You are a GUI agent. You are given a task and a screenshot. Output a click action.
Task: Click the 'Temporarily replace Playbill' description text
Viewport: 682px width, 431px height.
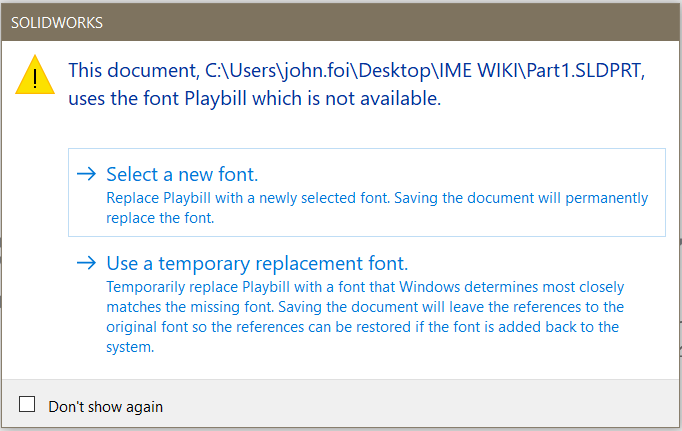200,286
